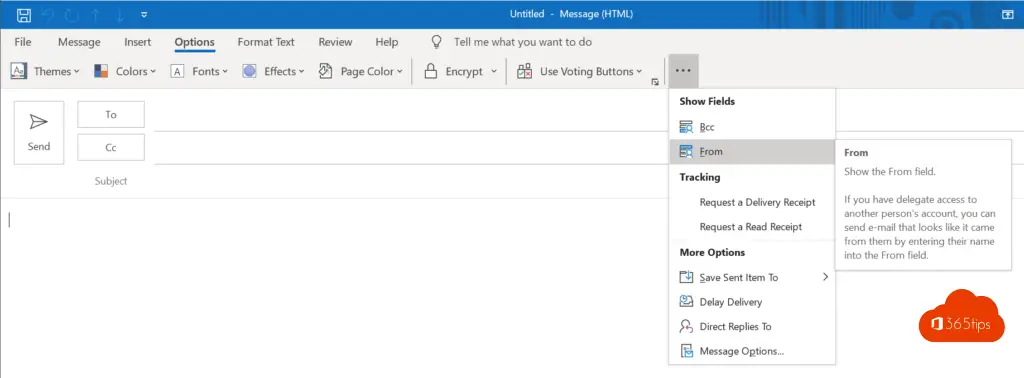Image resolution: width=1024 pixels, height=378 pixels.
Task: Enable Request a Read Receipt
Action: pyautogui.click(x=752, y=227)
